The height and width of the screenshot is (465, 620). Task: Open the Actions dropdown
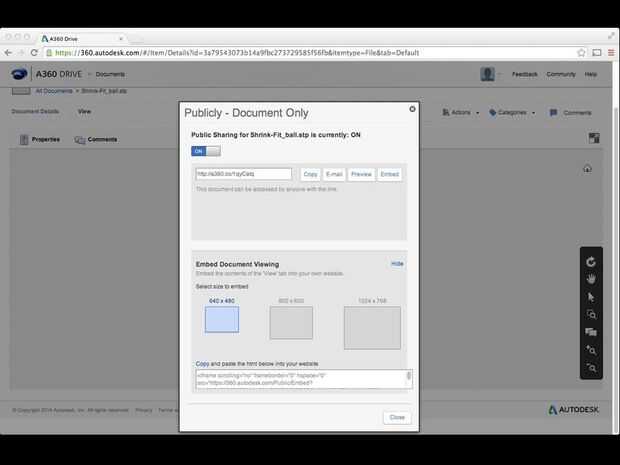pyautogui.click(x=461, y=113)
